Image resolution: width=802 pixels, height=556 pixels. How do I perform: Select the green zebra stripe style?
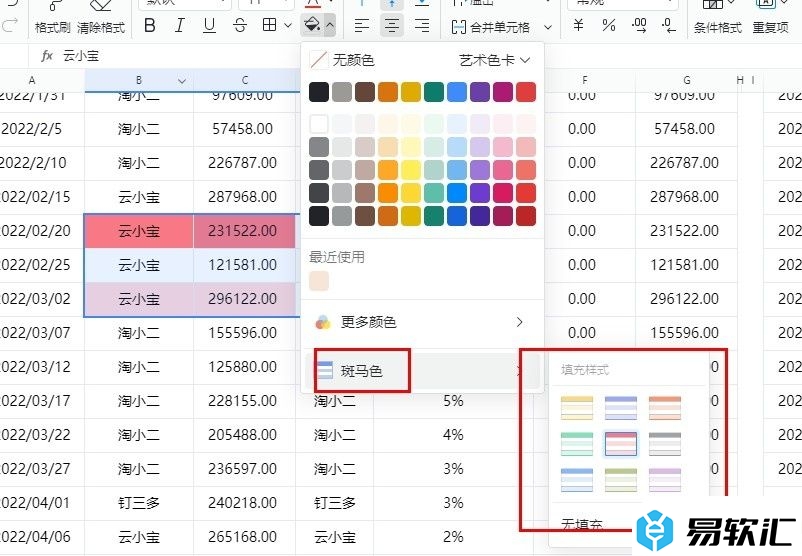(x=577, y=443)
